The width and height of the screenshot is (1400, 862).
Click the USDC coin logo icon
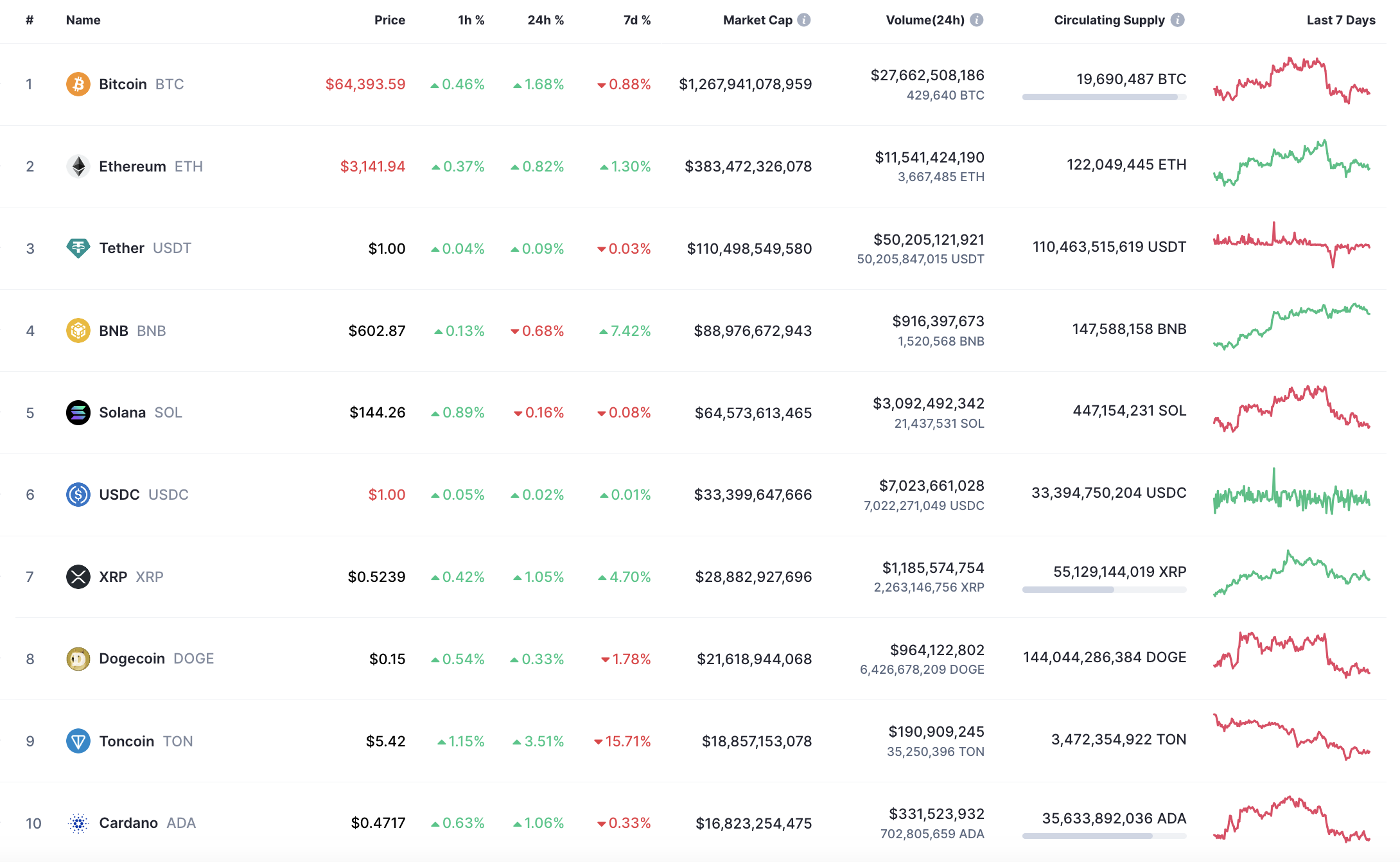point(78,495)
